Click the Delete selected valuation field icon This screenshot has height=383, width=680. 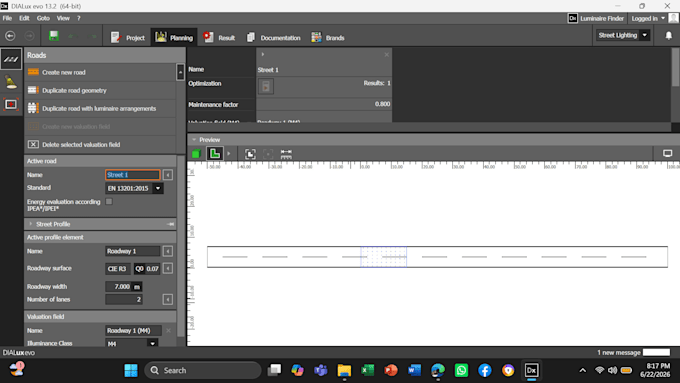pyautogui.click(x=33, y=144)
